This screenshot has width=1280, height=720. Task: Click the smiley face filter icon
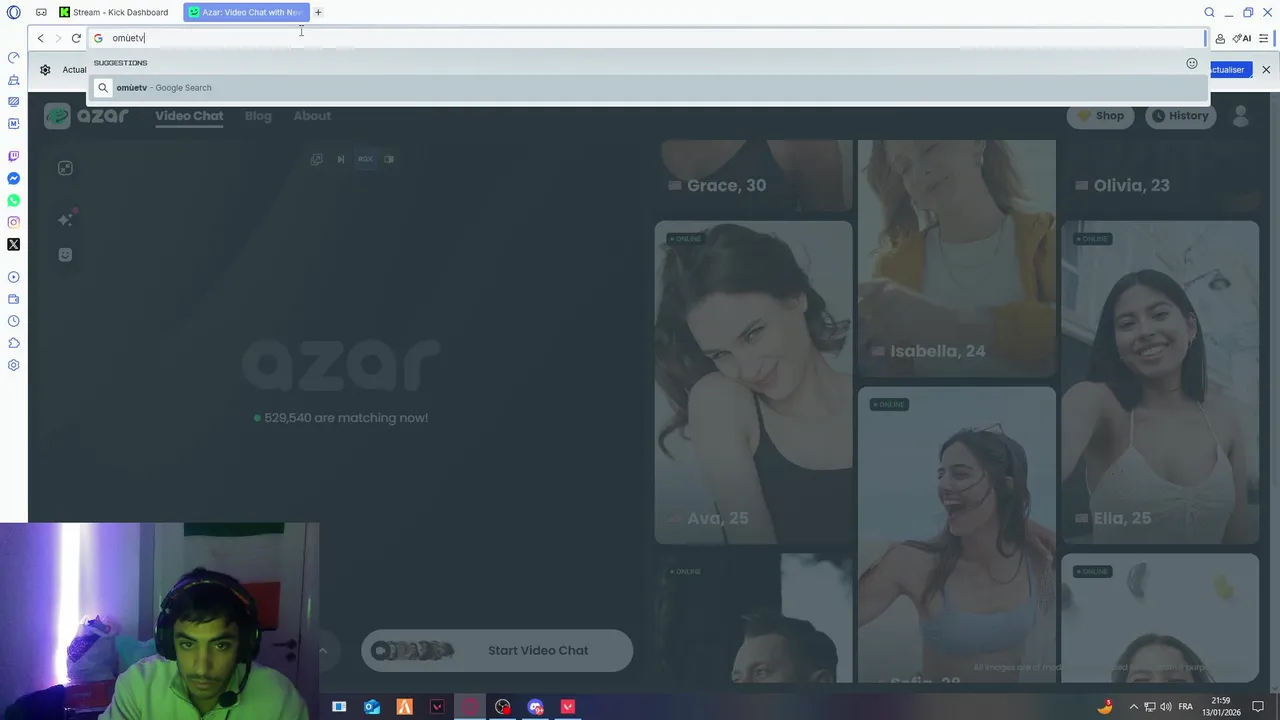(65, 255)
